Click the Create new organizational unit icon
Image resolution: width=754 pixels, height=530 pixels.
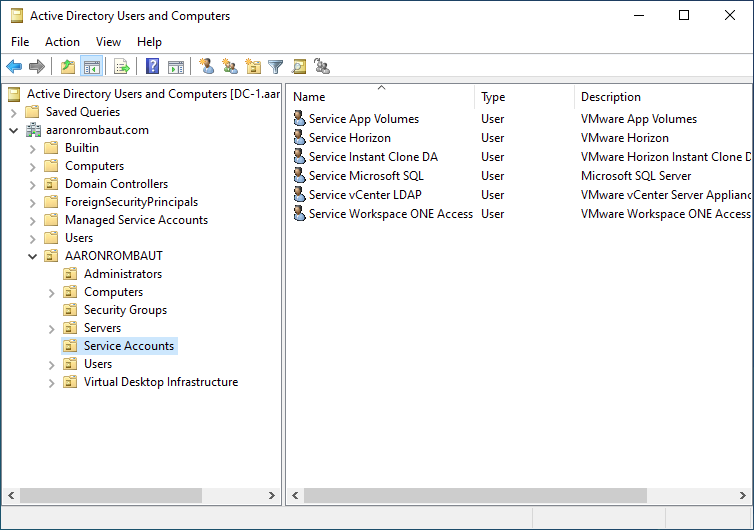(253, 67)
